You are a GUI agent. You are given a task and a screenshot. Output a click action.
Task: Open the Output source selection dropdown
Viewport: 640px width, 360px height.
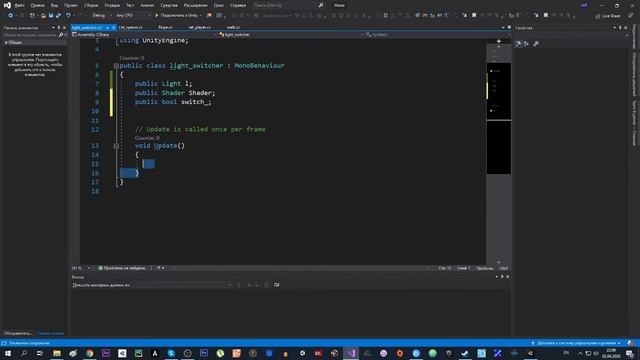point(182,285)
